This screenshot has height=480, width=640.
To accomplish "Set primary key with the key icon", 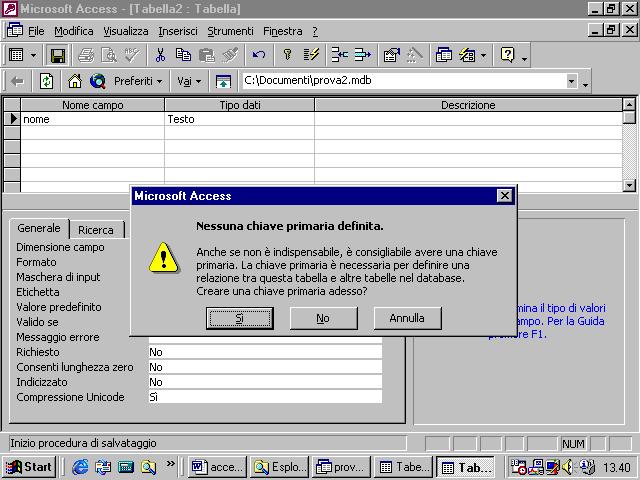I will (x=288, y=55).
